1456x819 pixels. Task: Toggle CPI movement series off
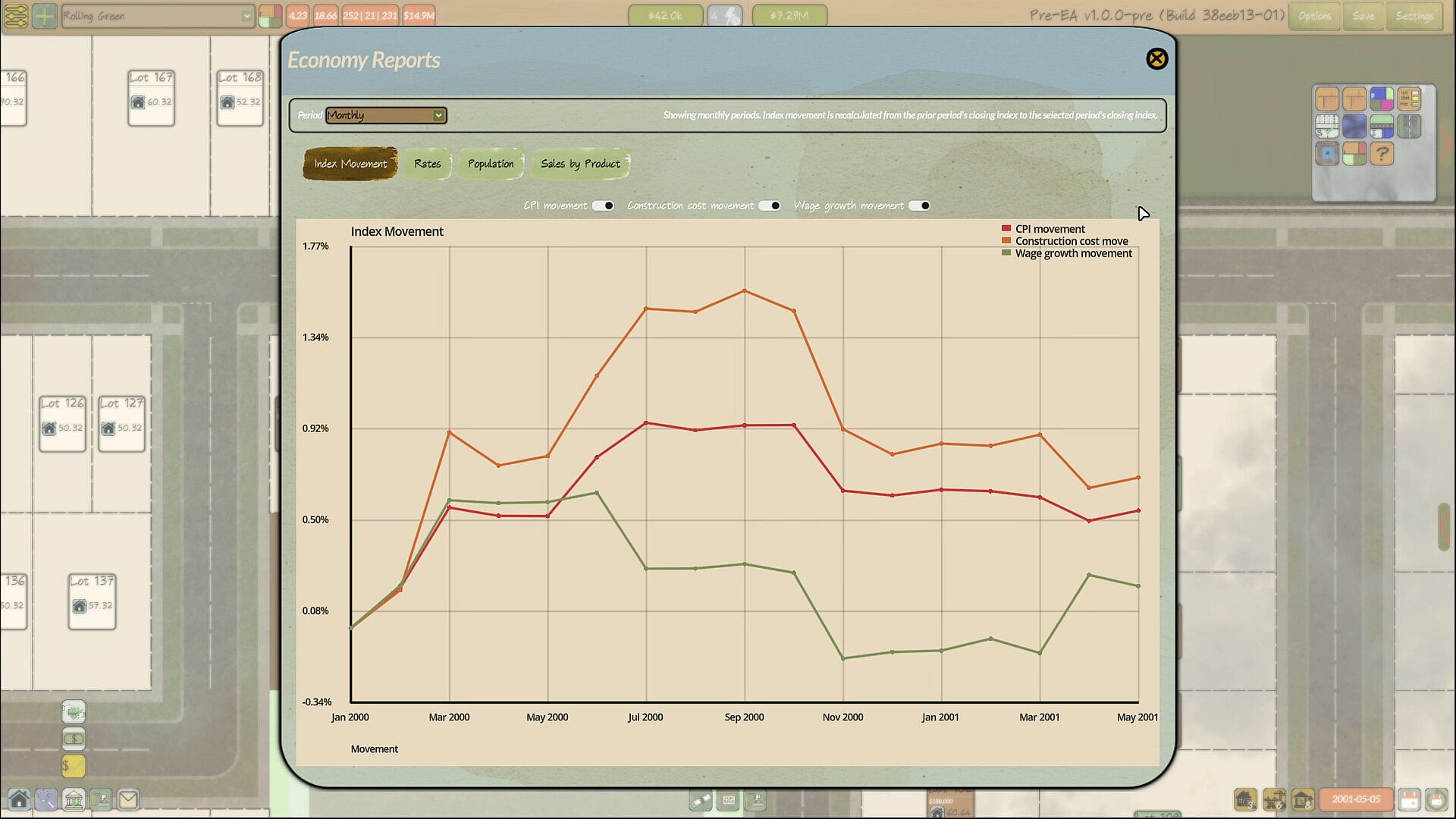tap(603, 206)
